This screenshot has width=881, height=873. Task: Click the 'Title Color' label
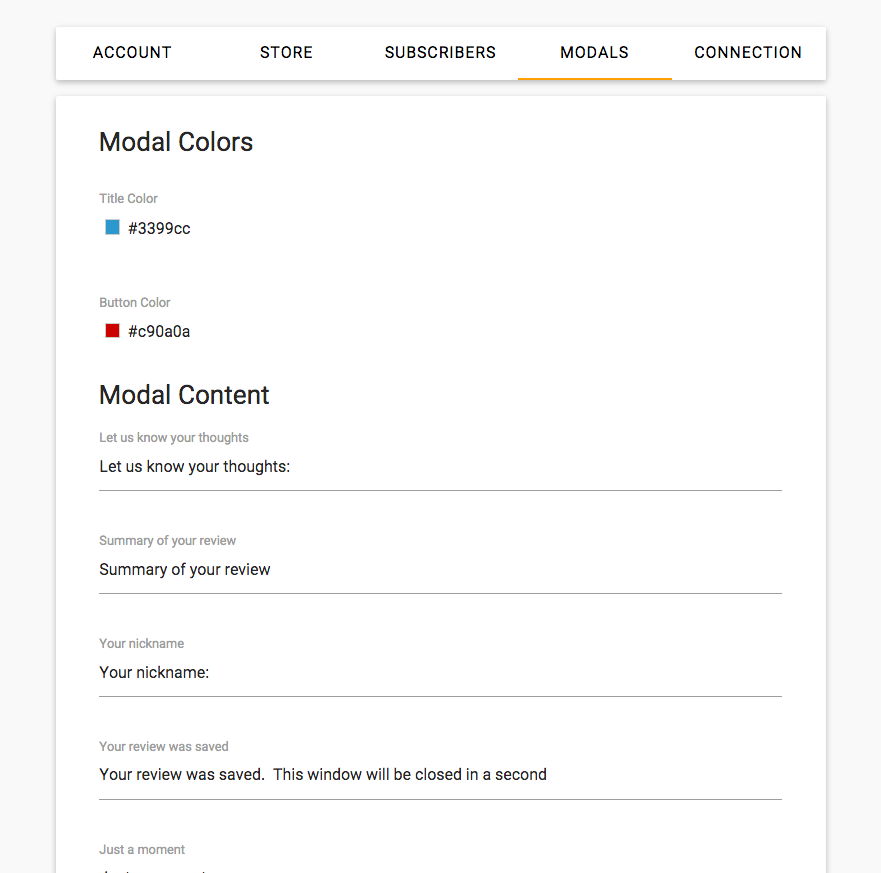[x=128, y=199]
